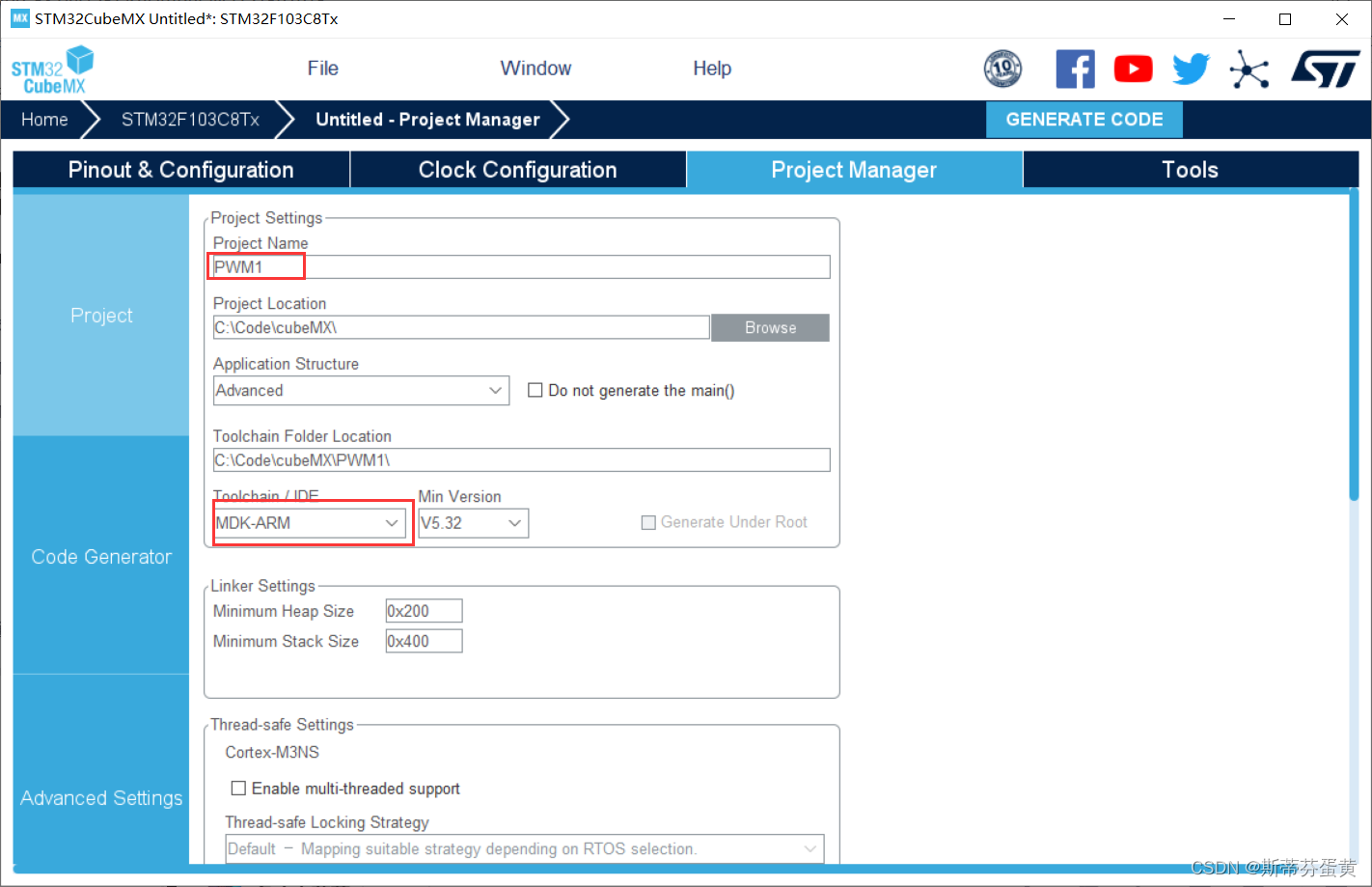This screenshot has height=887, width=1372.
Task: Click the vertical scrollbar thumb
Action: point(1354,346)
